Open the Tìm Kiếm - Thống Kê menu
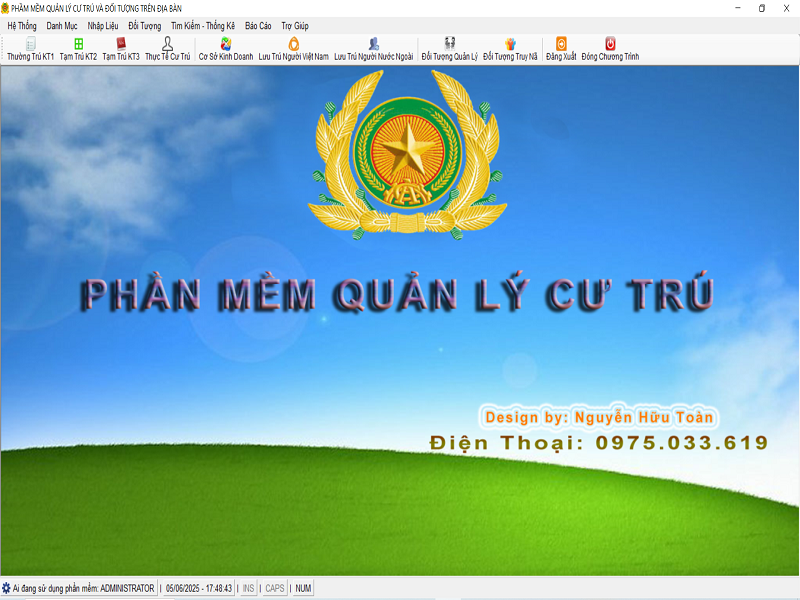This screenshot has width=800, height=600. tap(203, 26)
